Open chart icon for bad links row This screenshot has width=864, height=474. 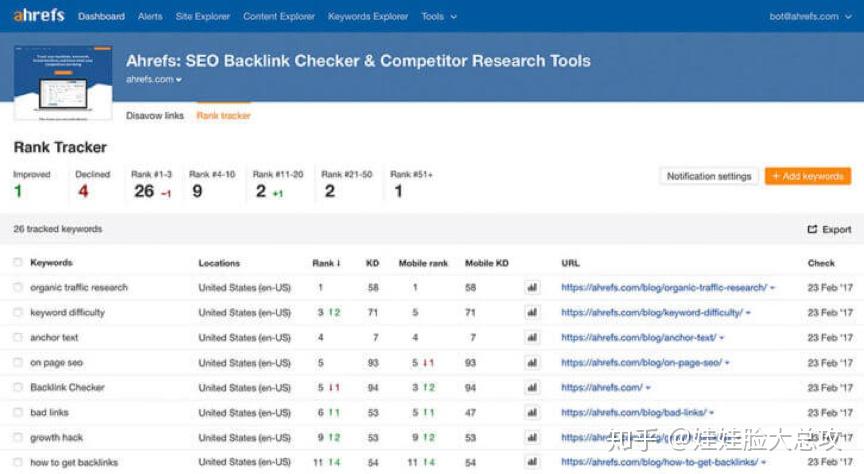point(532,412)
